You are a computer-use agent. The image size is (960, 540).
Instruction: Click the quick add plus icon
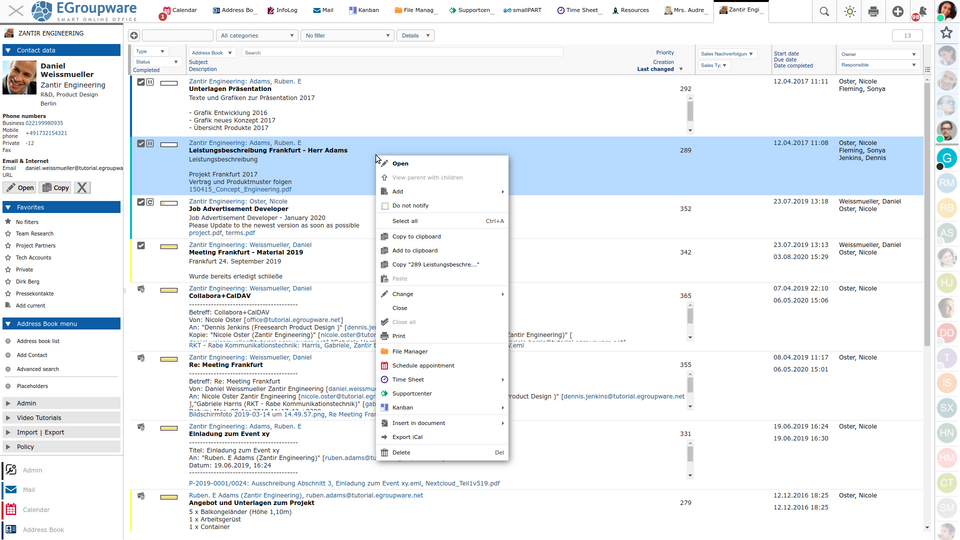point(898,11)
